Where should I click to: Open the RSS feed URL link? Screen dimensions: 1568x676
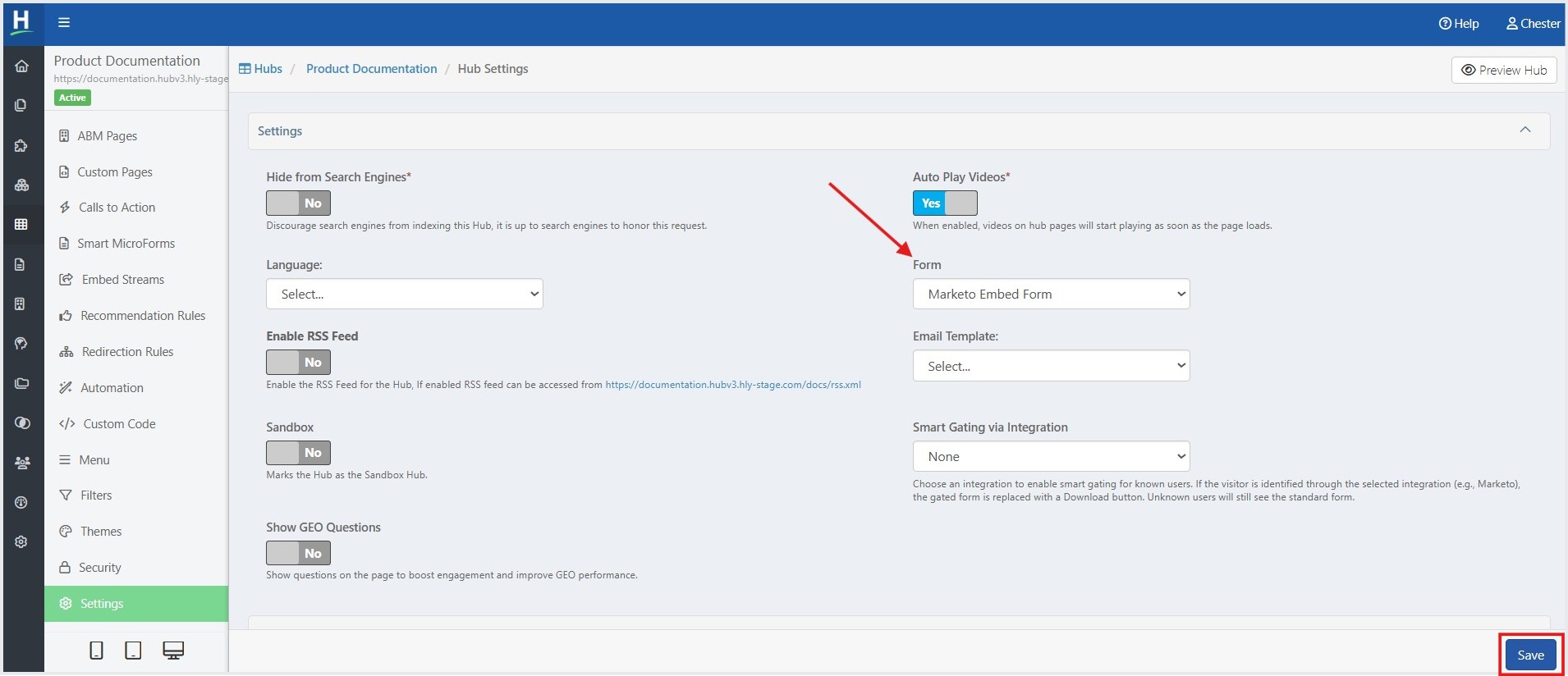pyautogui.click(x=733, y=385)
